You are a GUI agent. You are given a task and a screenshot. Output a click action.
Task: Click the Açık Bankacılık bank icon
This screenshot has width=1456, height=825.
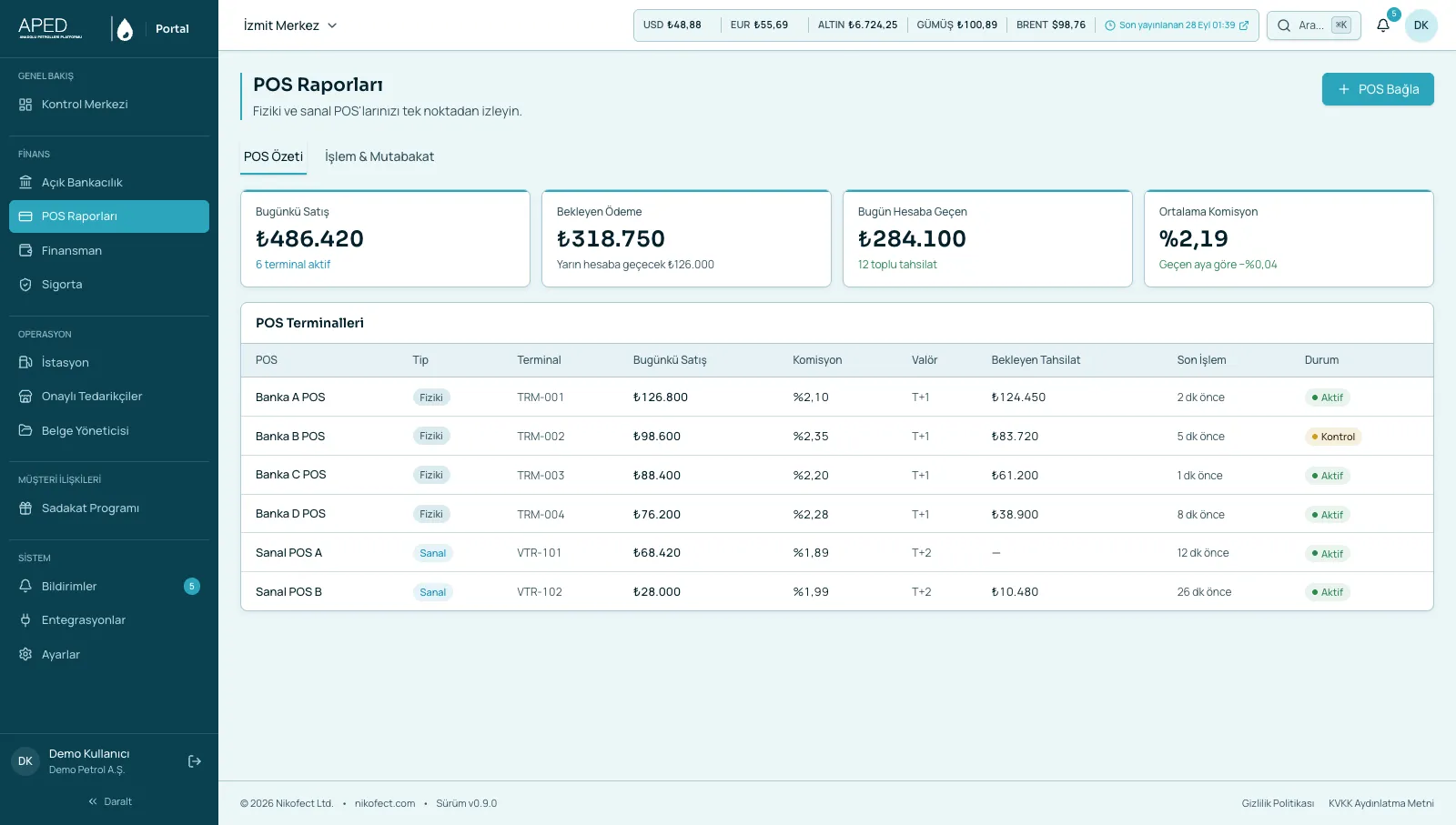click(25, 183)
